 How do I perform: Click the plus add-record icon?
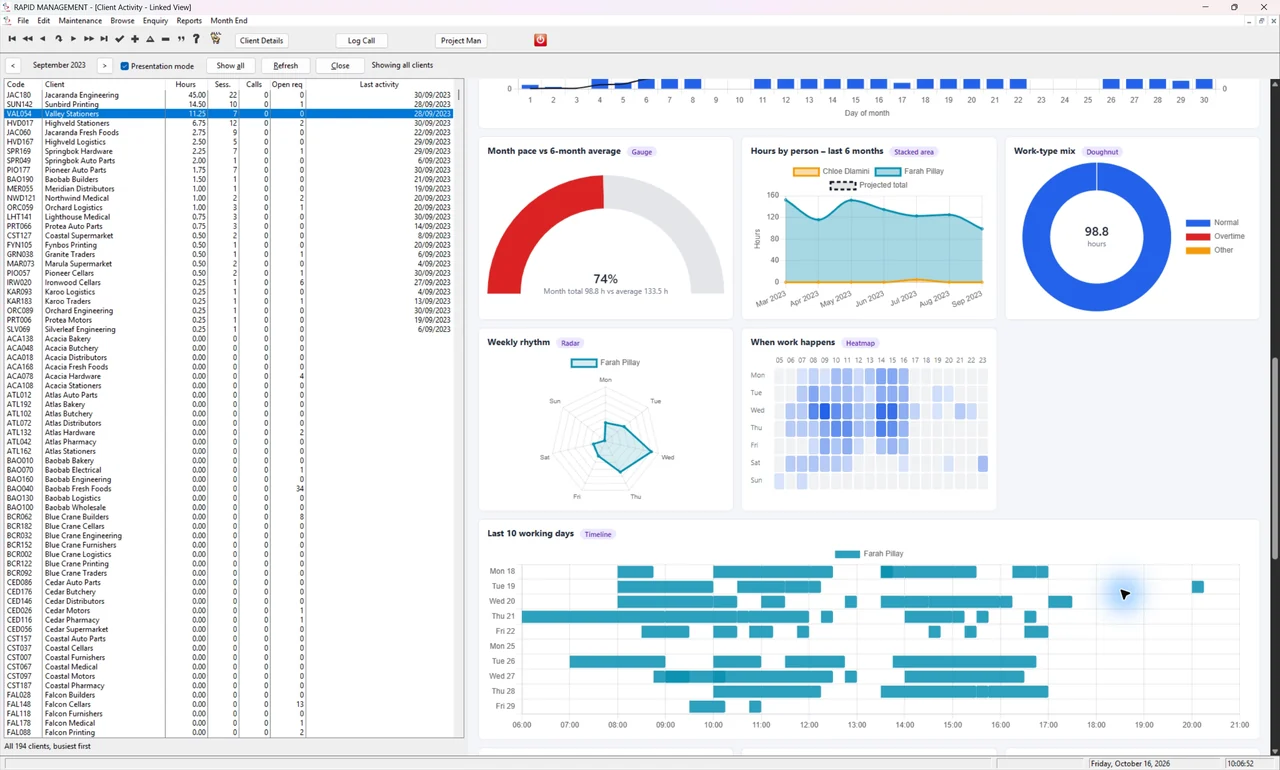point(135,40)
